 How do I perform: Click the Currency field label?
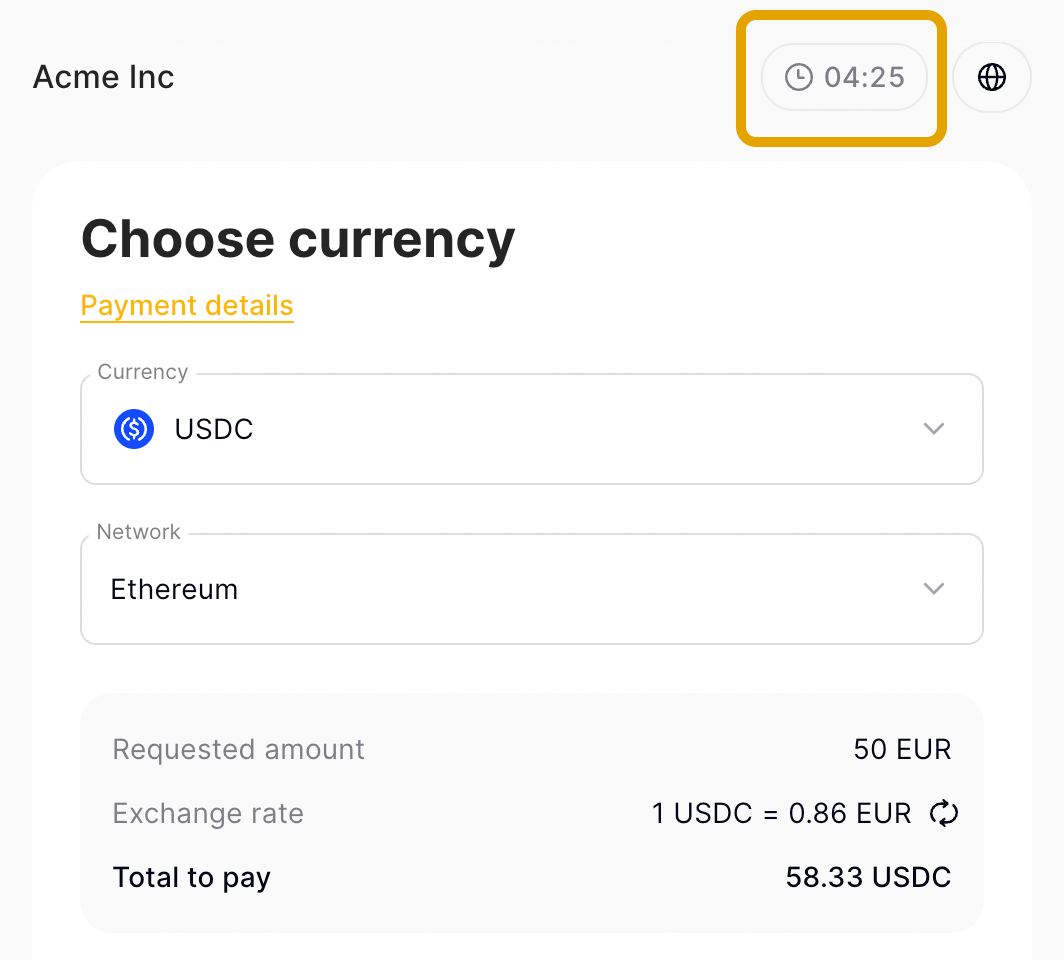tap(142, 372)
